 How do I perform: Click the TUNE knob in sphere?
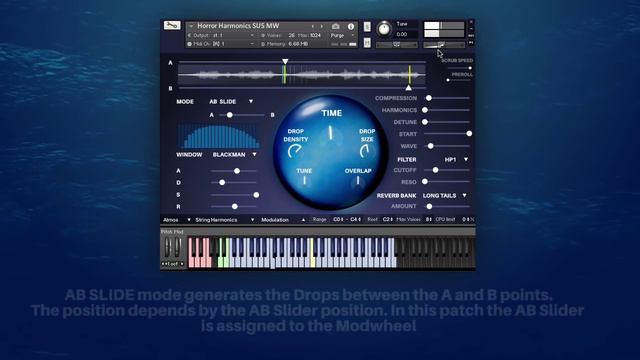304,180
